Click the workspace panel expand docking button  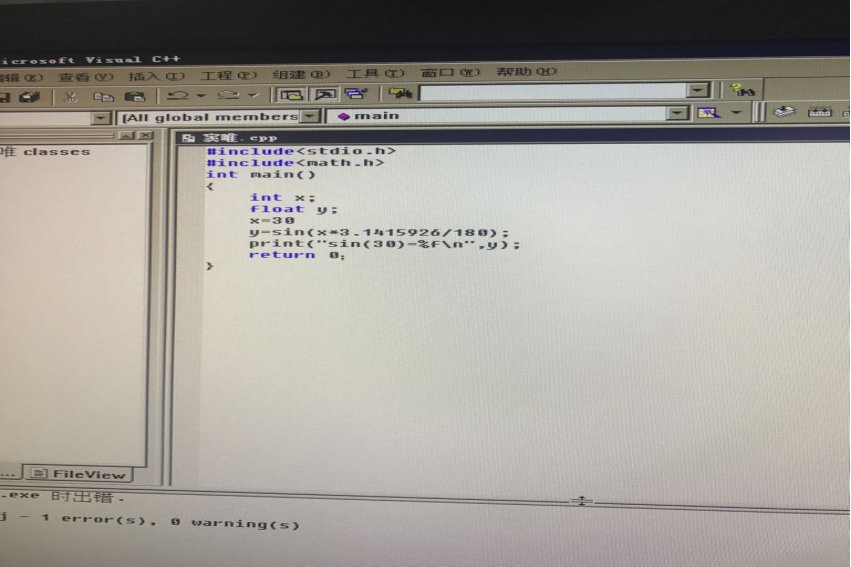[127, 135]
